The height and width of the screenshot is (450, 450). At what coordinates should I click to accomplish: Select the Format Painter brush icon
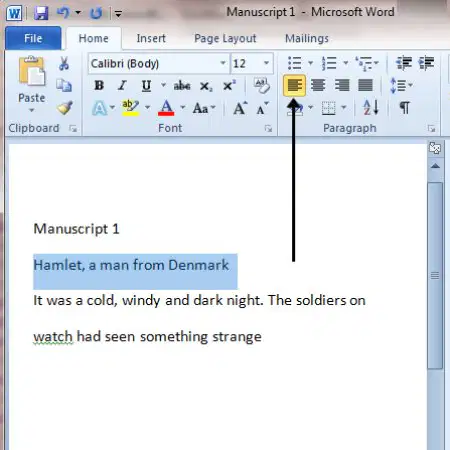(65, 107)
